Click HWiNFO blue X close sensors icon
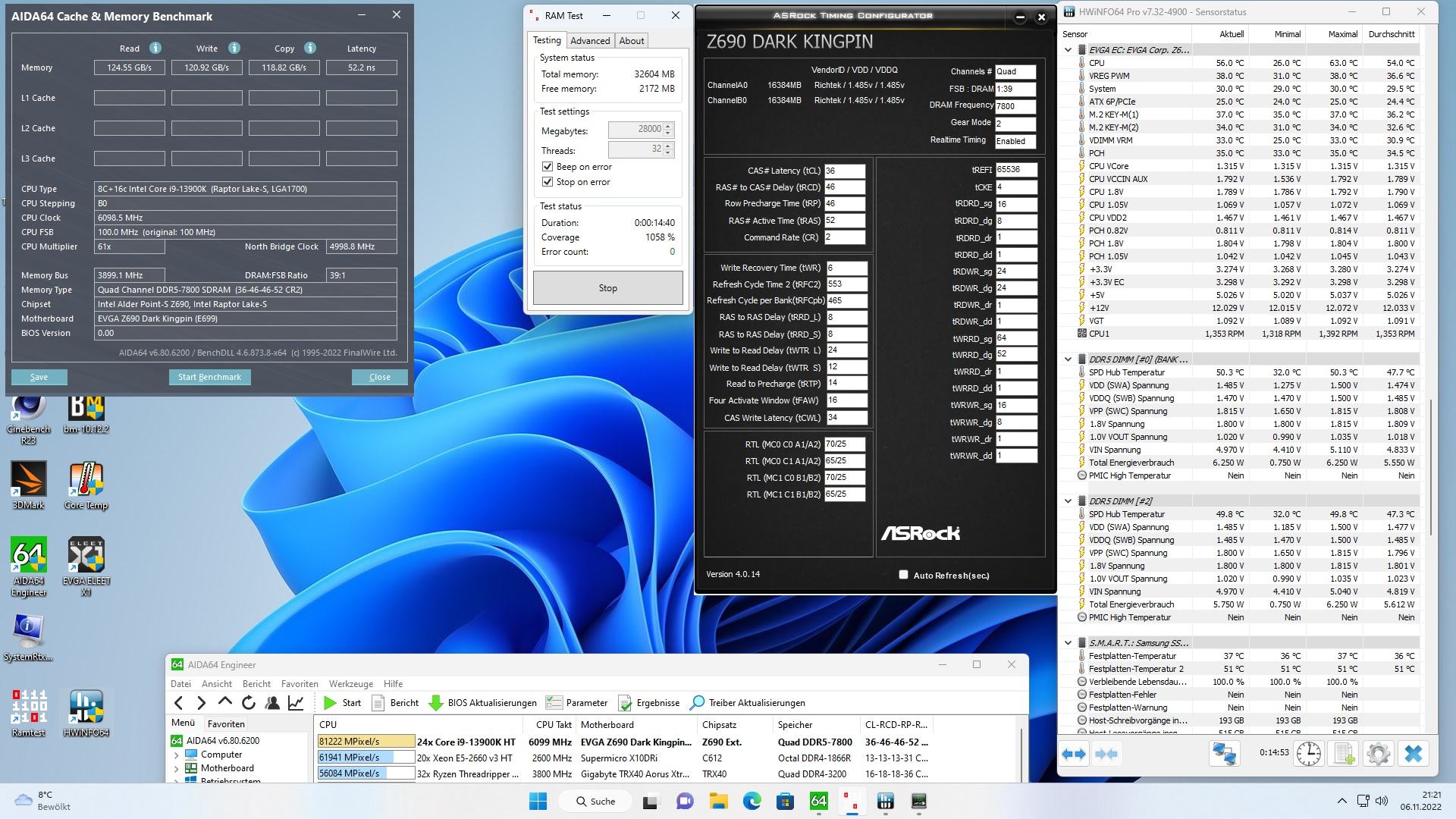Screen dimensions: 1456x819 pos(1414,754)
